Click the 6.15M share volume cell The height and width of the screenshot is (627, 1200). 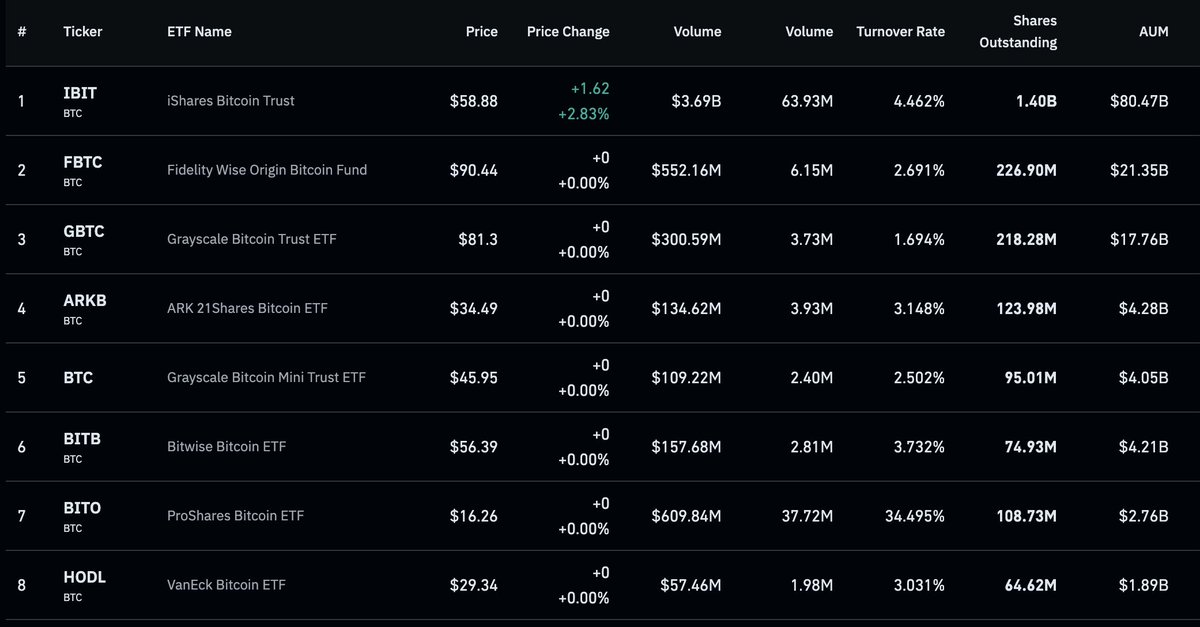[813, 170]
